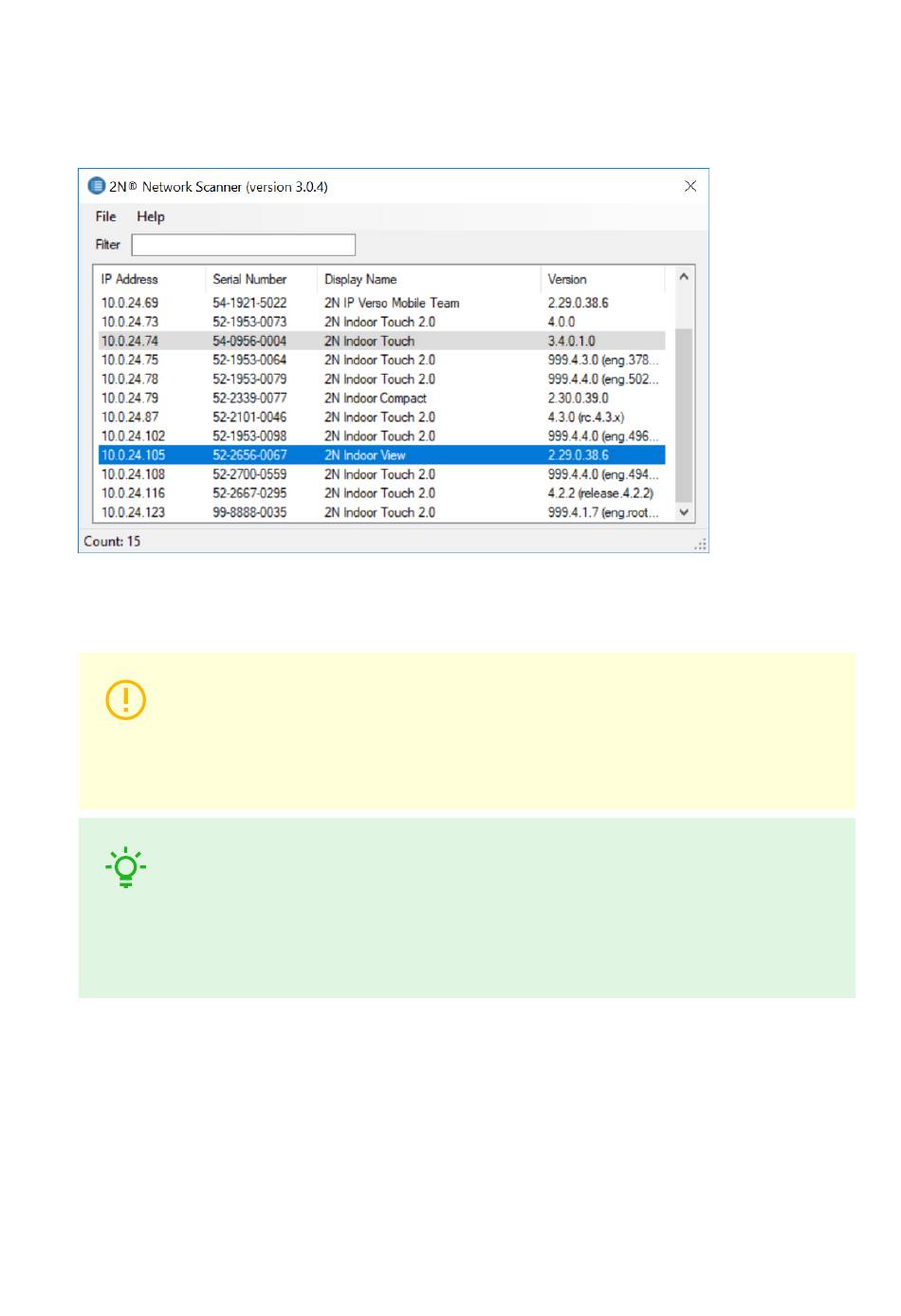Select device row 10.0.24.78

381,379
